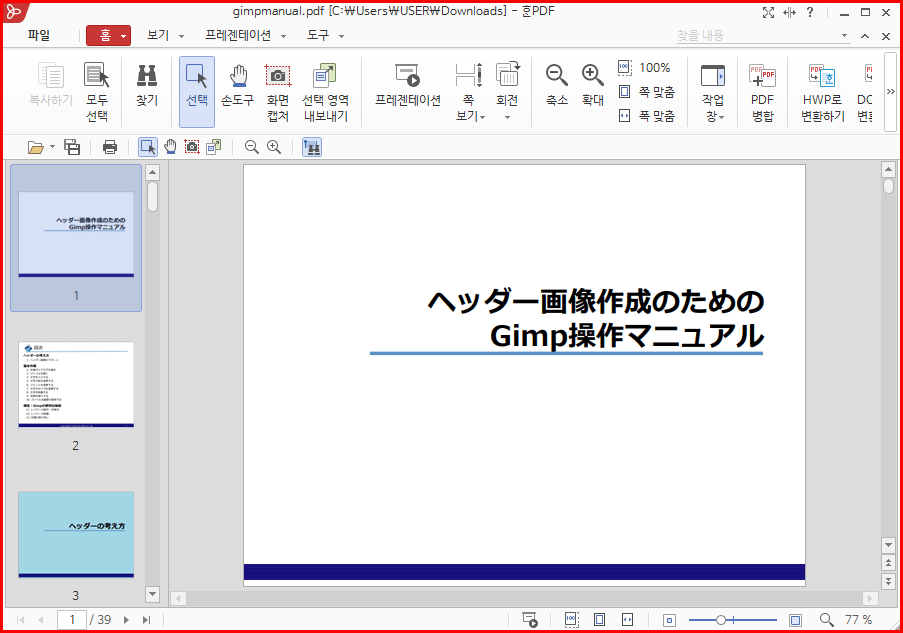Switch to the 손도구 hand tool in the ribbon
This screenshot has width=903, height=633.
click(237, 85)
